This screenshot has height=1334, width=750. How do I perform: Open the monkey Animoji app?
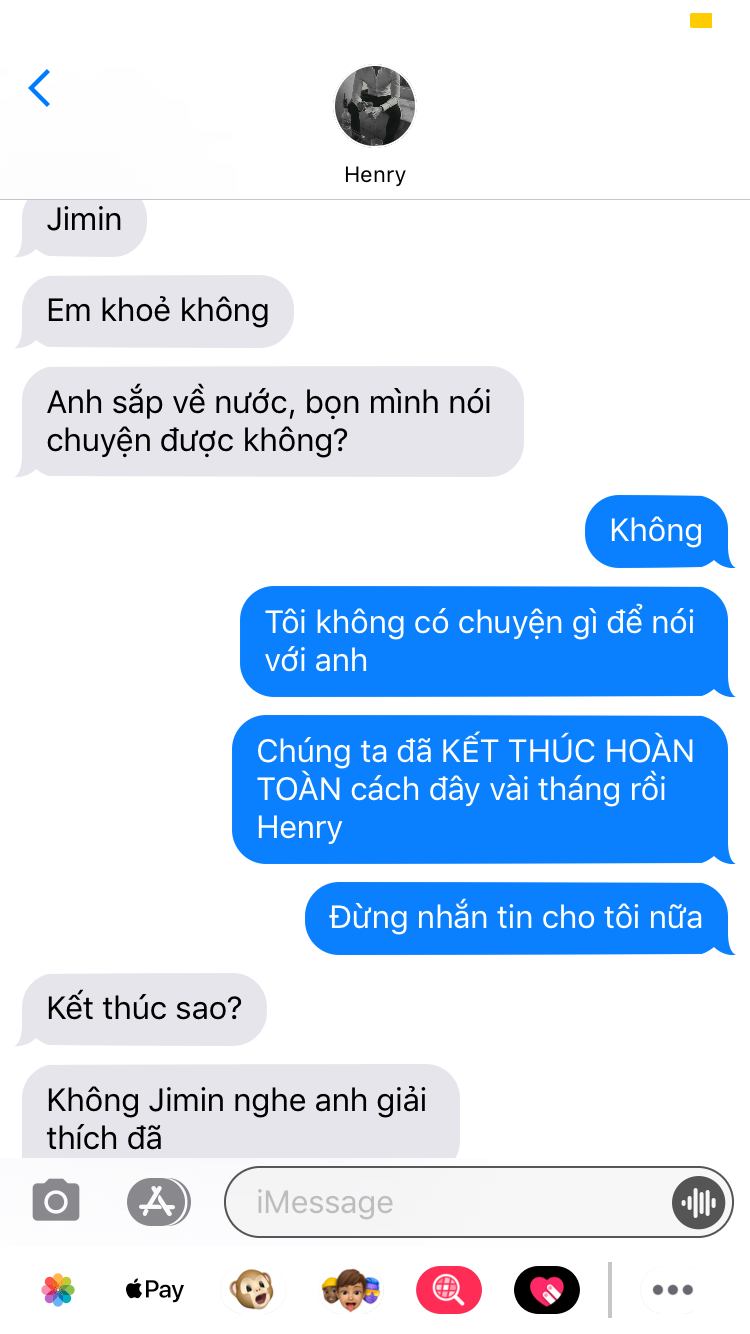tap(251, 1290)
